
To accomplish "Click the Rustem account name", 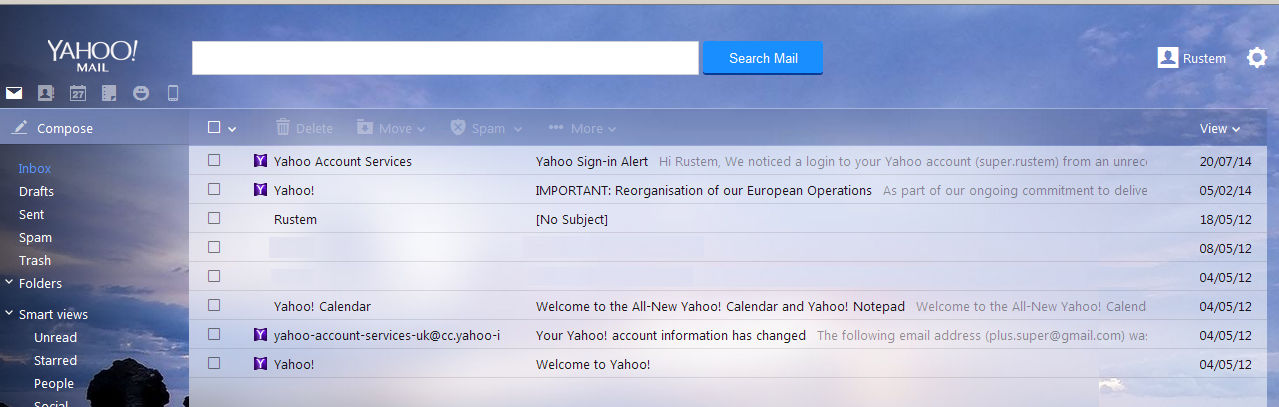I will click(x=1204, y=58).
